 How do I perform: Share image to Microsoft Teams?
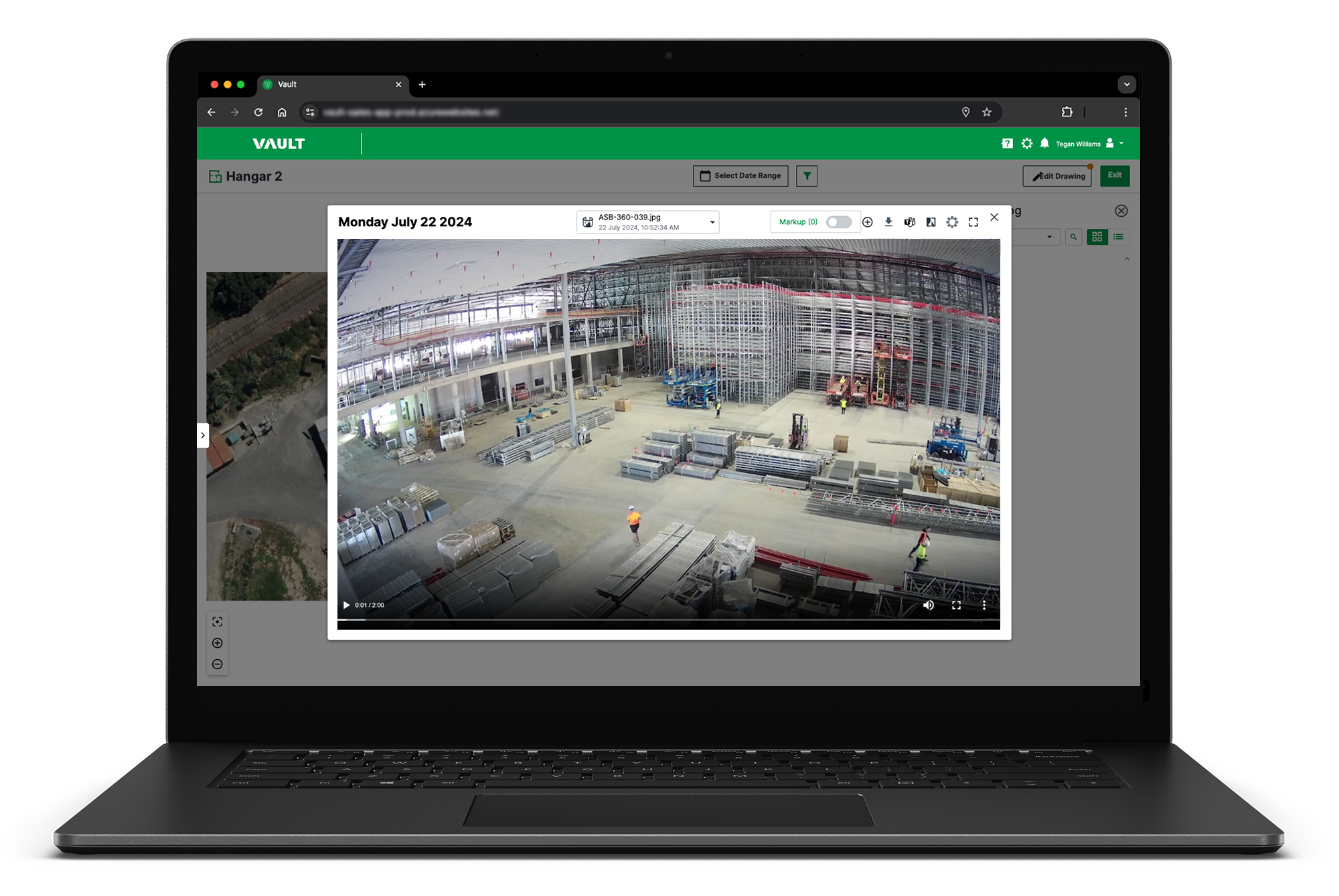click(910, 222)
